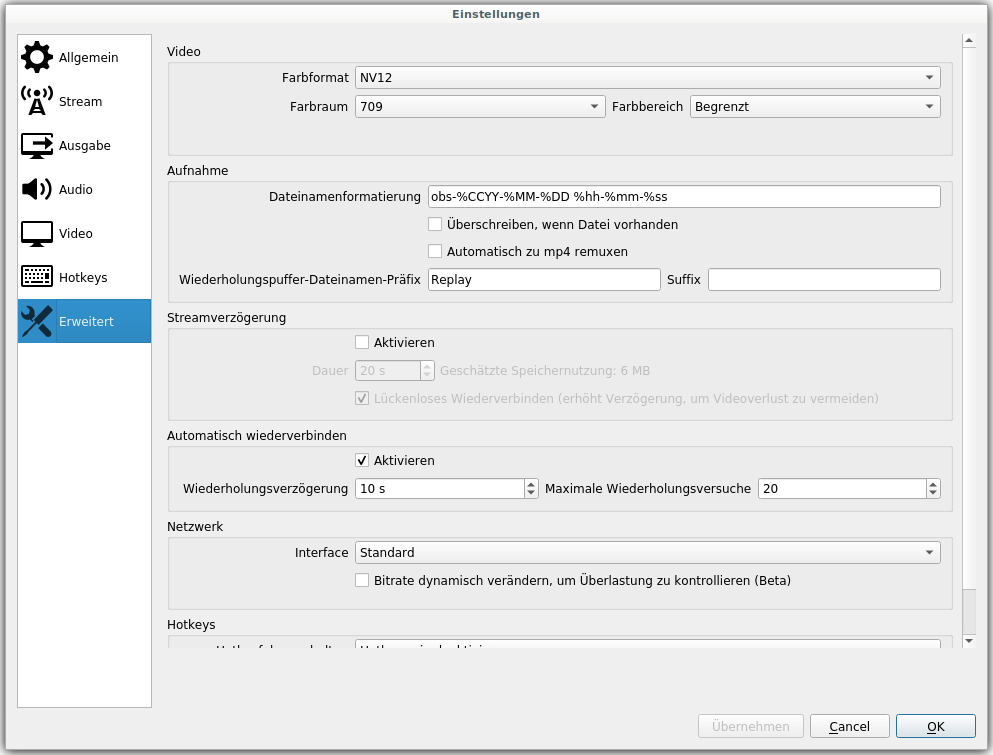Expand the Farbraum 709 dropdown
Image resolution: width=993 pixels, height=755 pixels.
(x=480, y=107)
